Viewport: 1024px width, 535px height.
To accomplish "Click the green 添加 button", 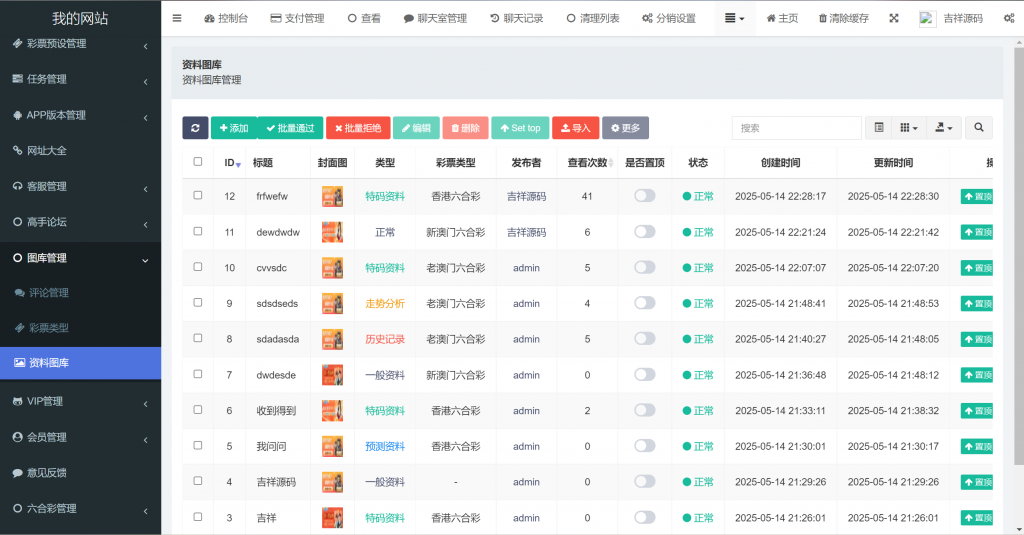I will click(x=233, y=128).
